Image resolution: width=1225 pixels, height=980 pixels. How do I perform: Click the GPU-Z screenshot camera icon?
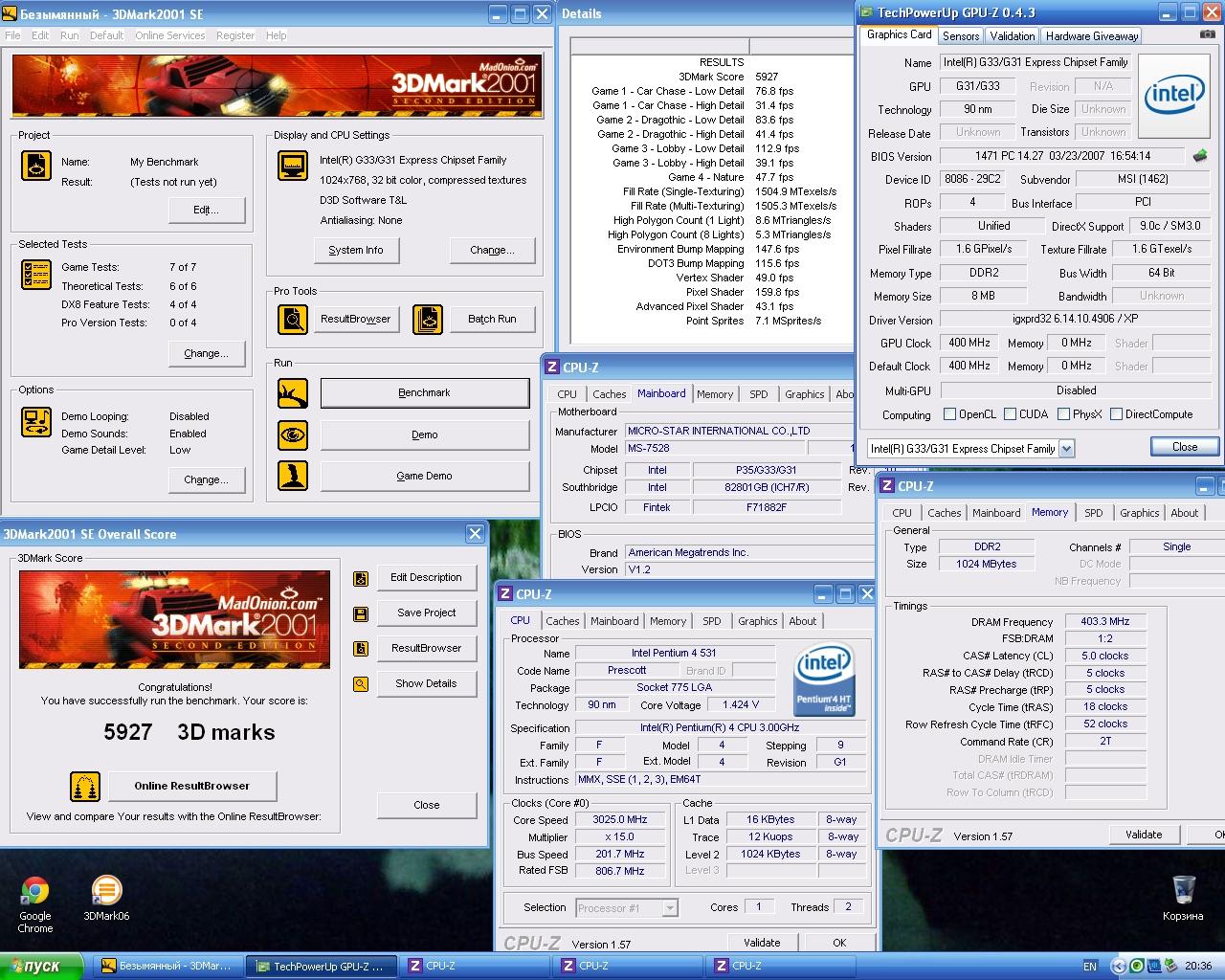[1208, 34]
